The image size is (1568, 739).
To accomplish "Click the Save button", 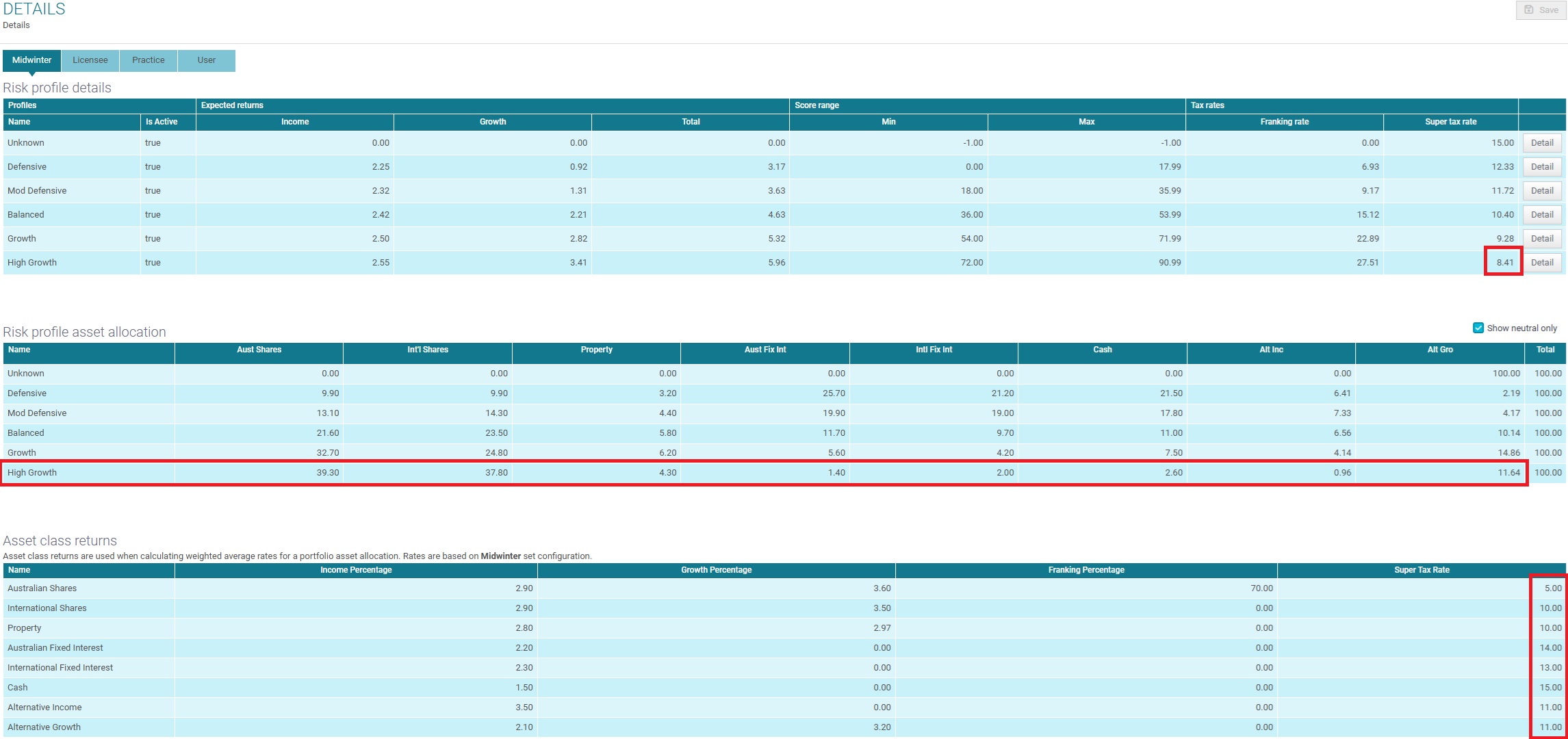I will pos(1541,10).
